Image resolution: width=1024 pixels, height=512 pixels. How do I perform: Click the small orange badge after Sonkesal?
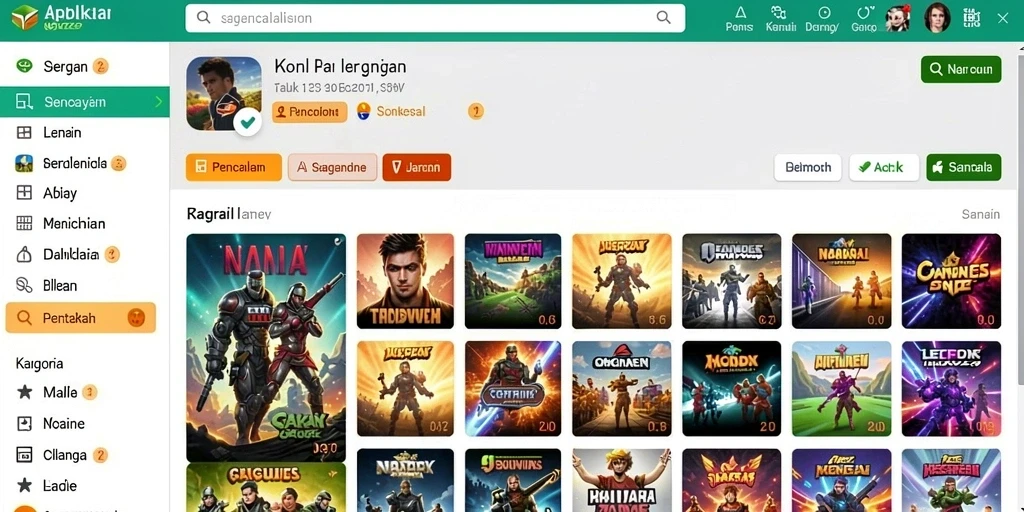(x=476, y=112)
